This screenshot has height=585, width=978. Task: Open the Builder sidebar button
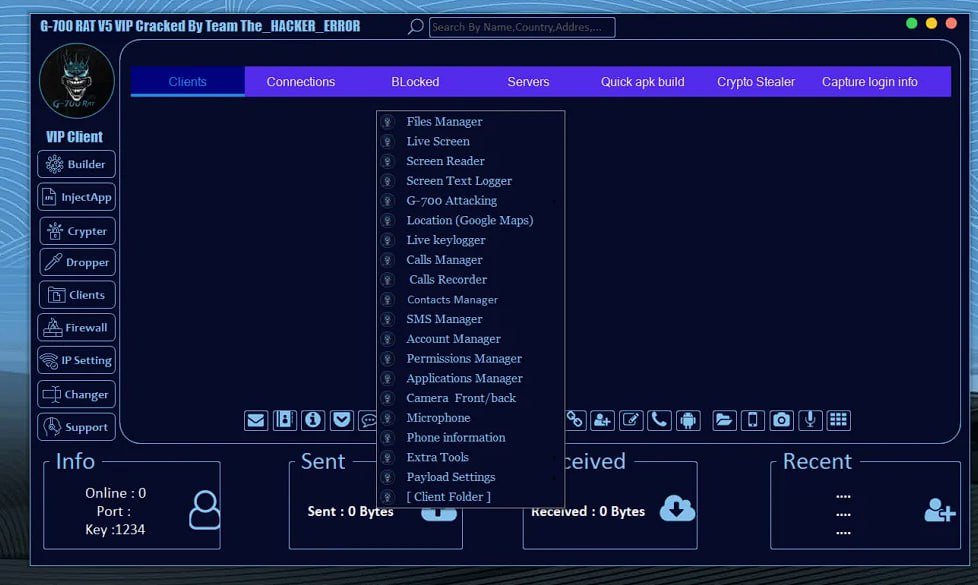pyautogui.click(x=76, y=164)
